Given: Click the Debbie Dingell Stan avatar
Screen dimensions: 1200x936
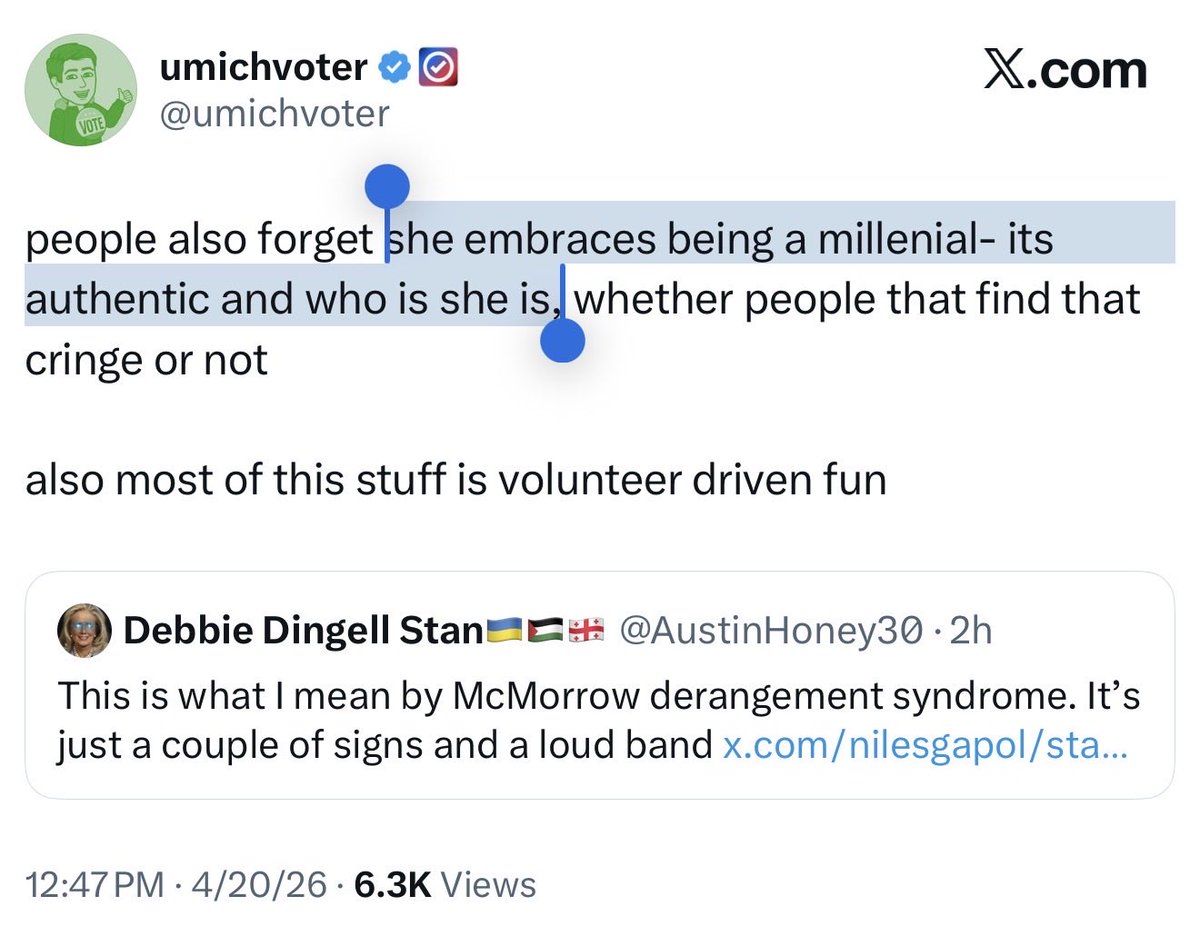Looking at the screenshot, I should coord(86,630).
